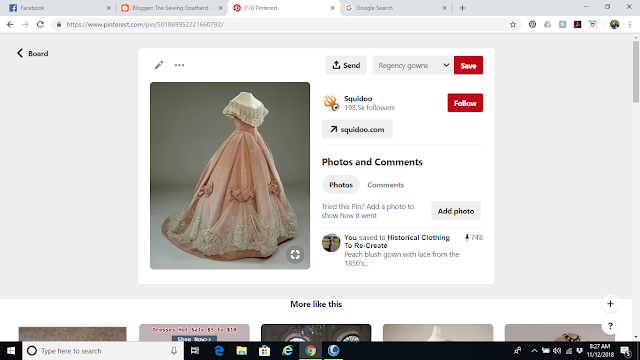Switch to the Comments tab

point(386,185)
